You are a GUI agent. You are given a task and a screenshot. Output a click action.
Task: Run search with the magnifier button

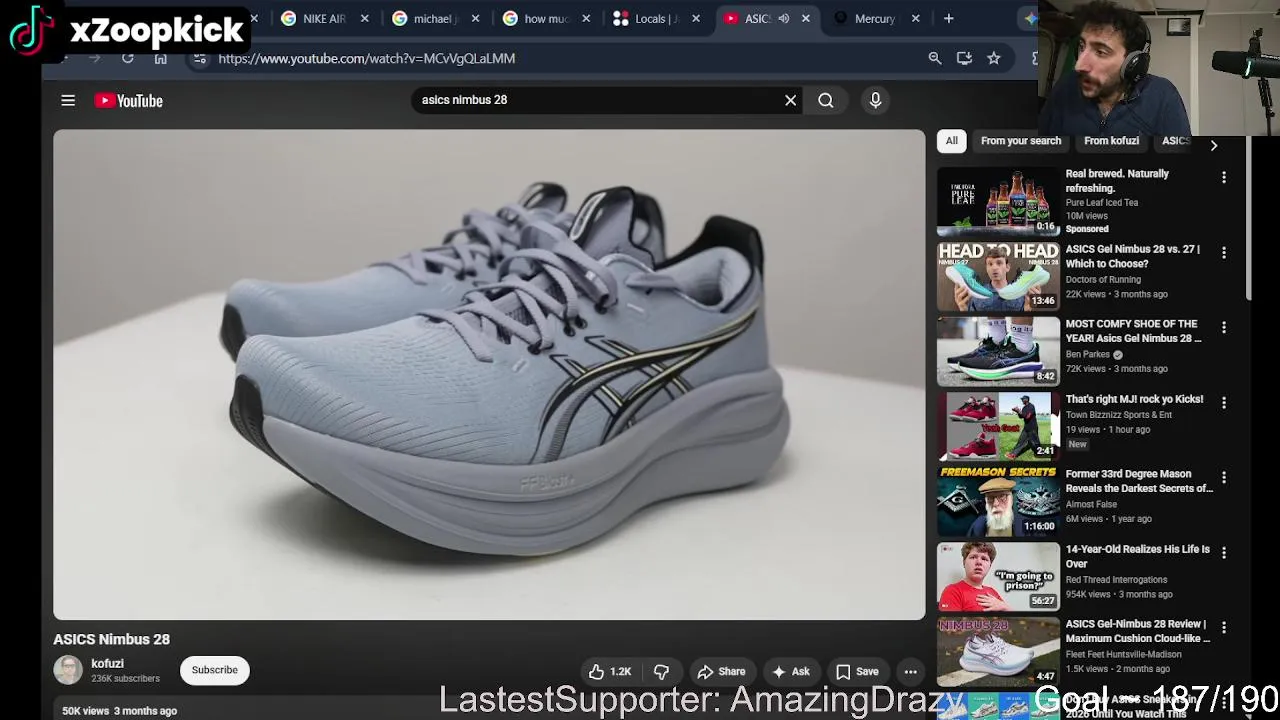826,100
